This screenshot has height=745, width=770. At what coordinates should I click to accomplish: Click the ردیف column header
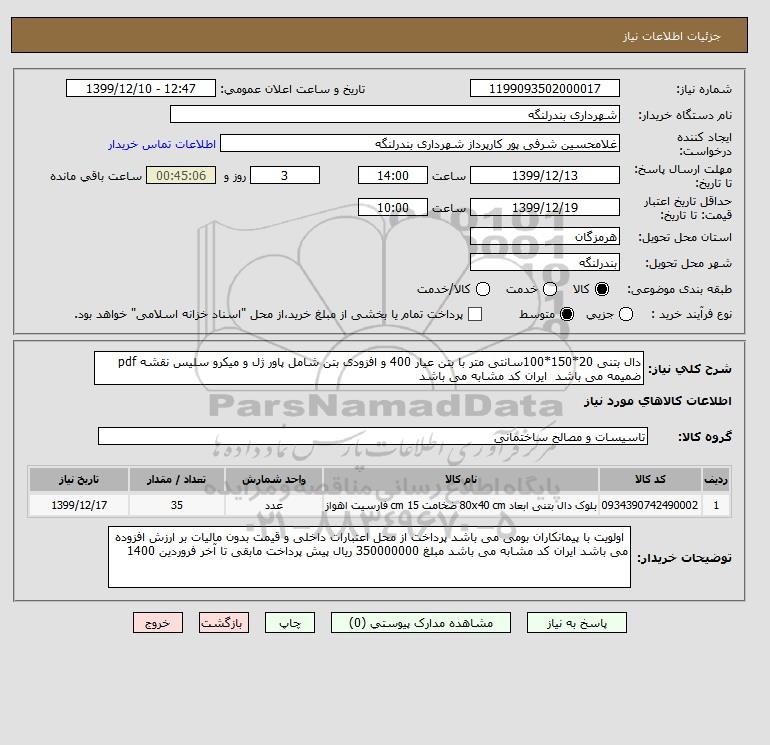(x=716, y=479)
